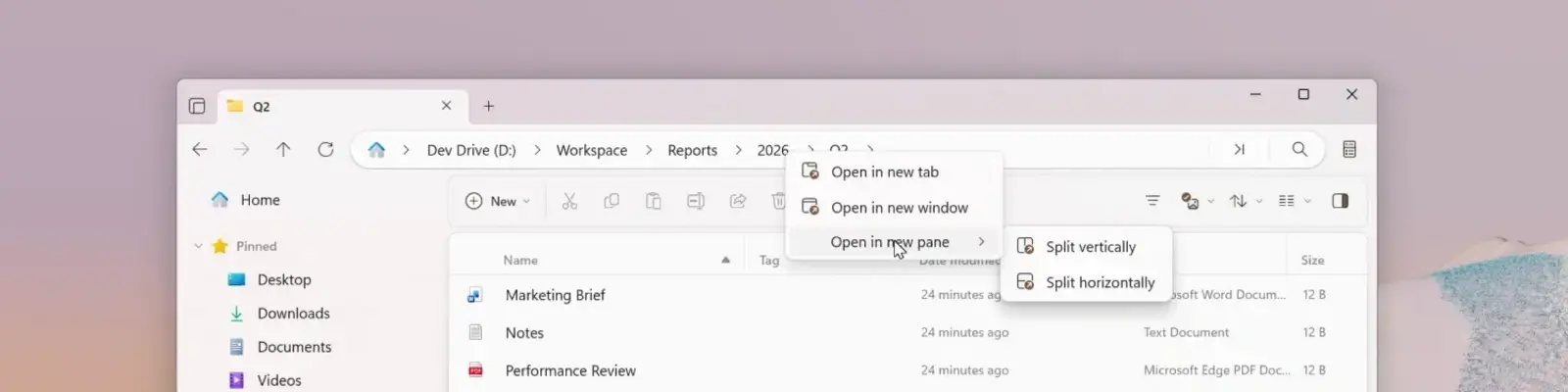
Task: Click the Rename icon in toolbar
Action: [x=696, y=201]
